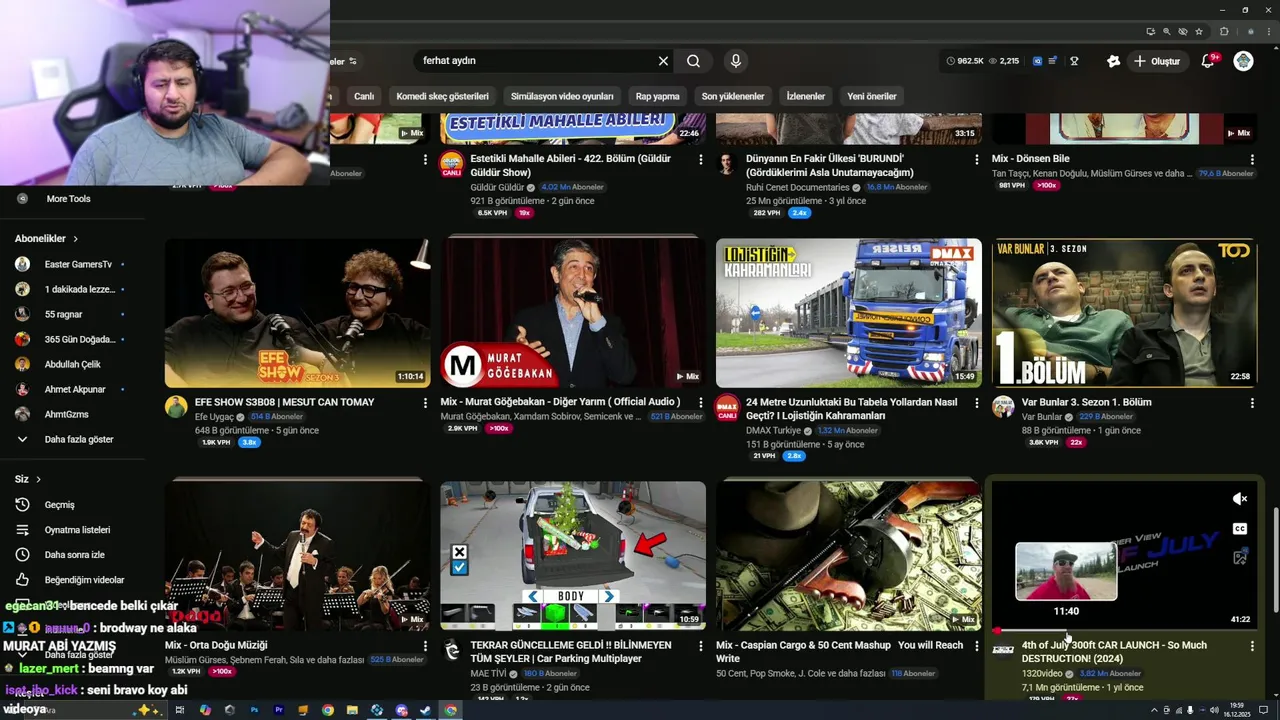Click the thumbnail image icon on the preview video
Image resolution: width=1280 pixels, height=720 pixels.
pos(1240,558)
